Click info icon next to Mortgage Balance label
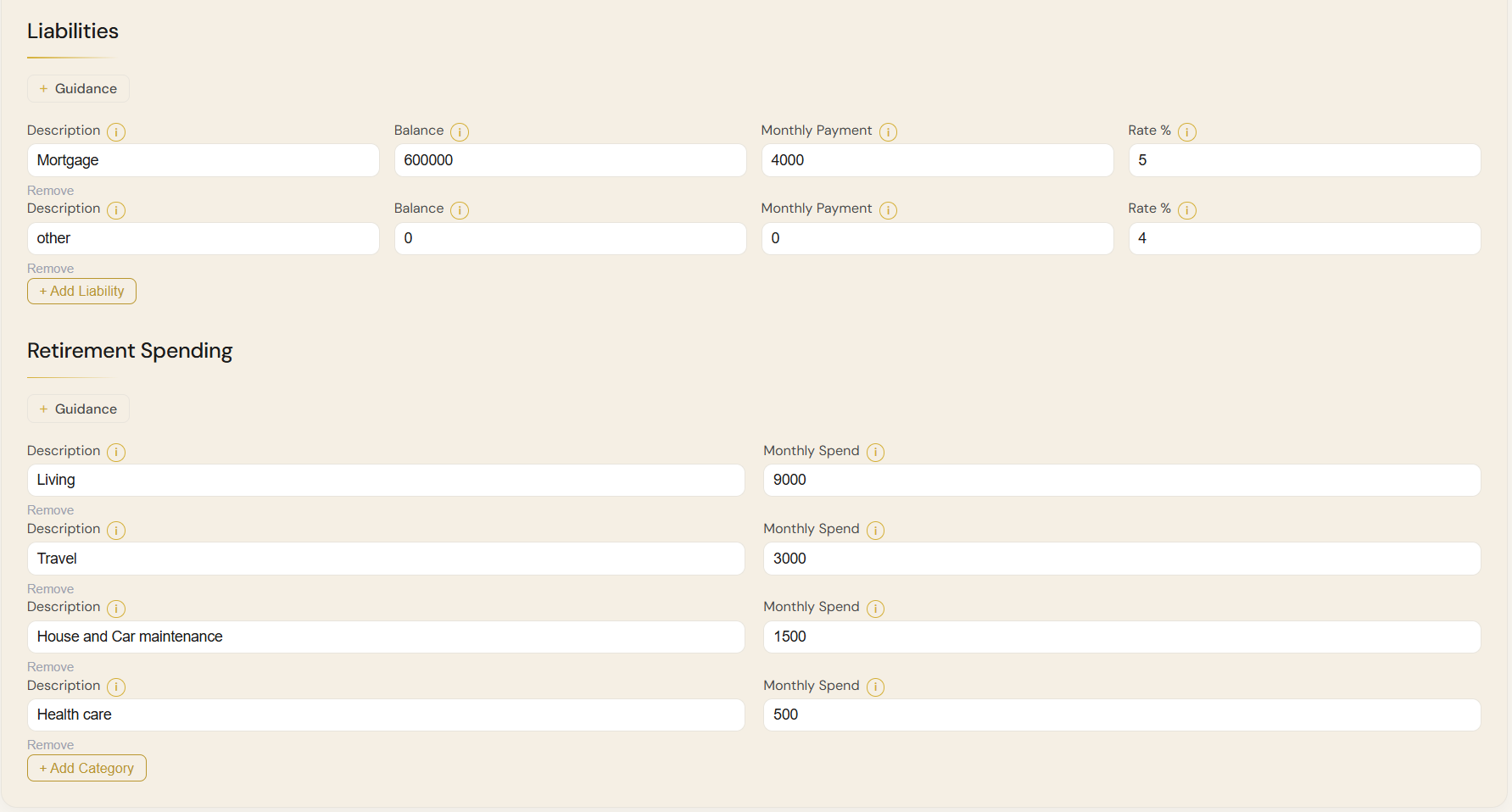The image size is (1512, 812). point(460,131)
